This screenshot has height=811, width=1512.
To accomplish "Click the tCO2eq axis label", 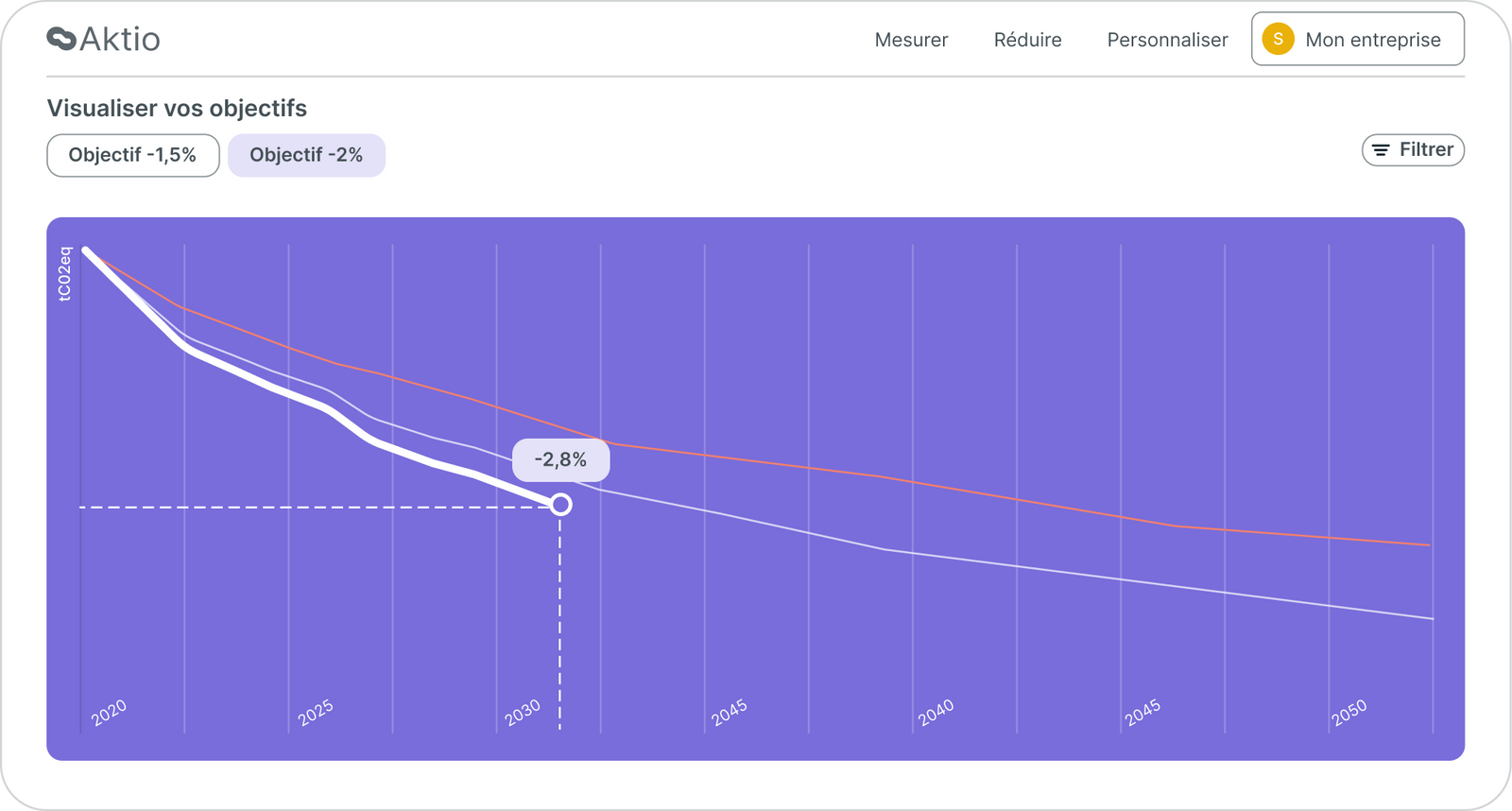I will pyautogui.click(x=63, y=273).
